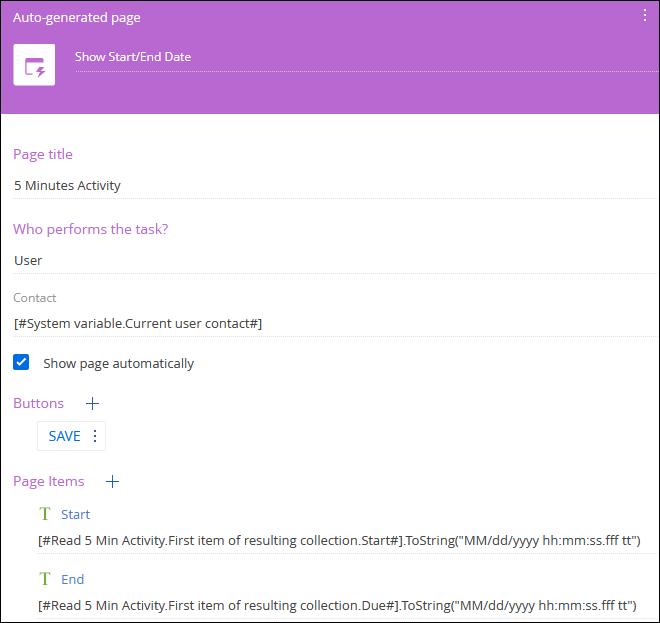Add a new page item with the plus icon

(113, 482)
